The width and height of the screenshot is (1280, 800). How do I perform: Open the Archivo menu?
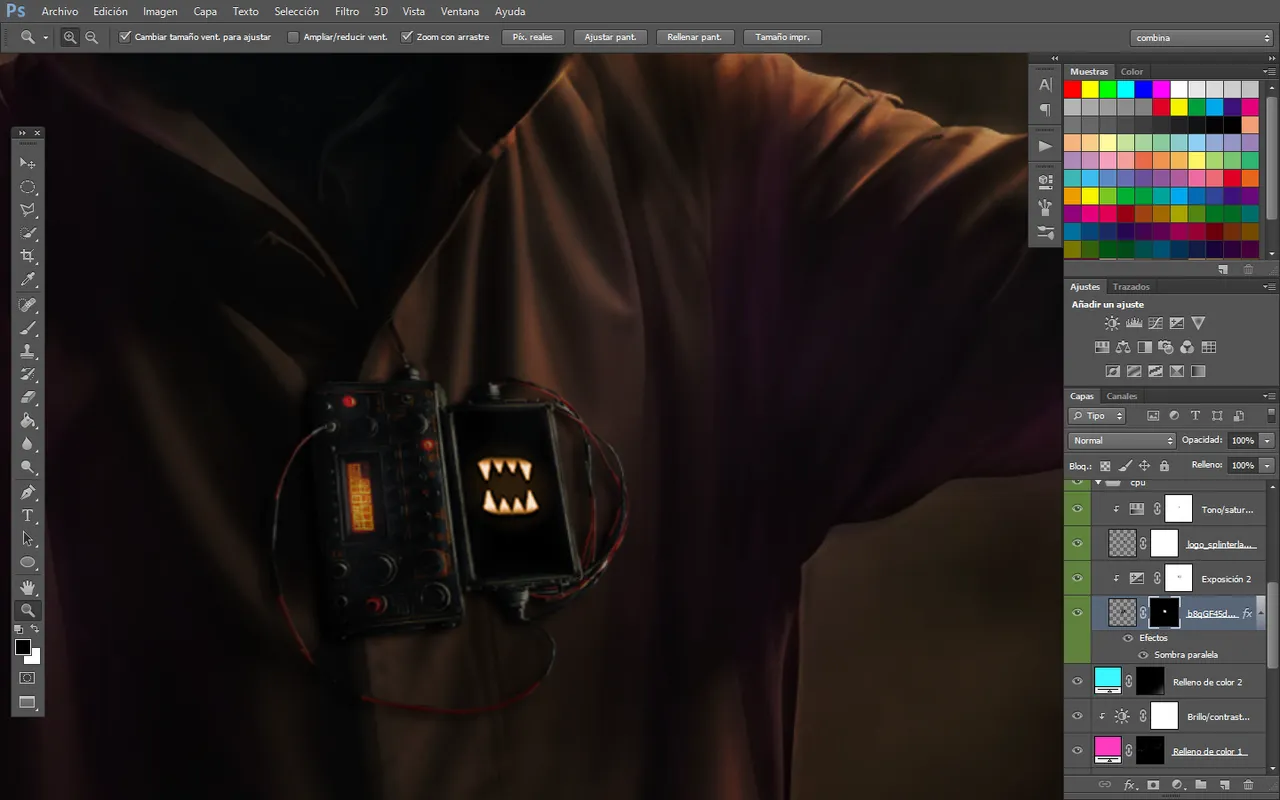coord(60,12)
